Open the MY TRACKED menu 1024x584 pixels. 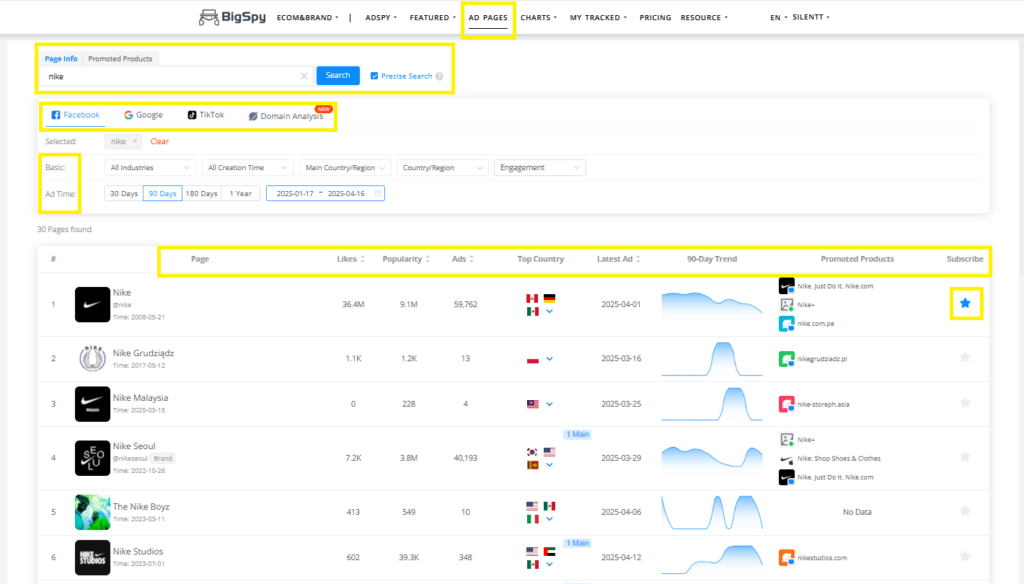[598, 18]
